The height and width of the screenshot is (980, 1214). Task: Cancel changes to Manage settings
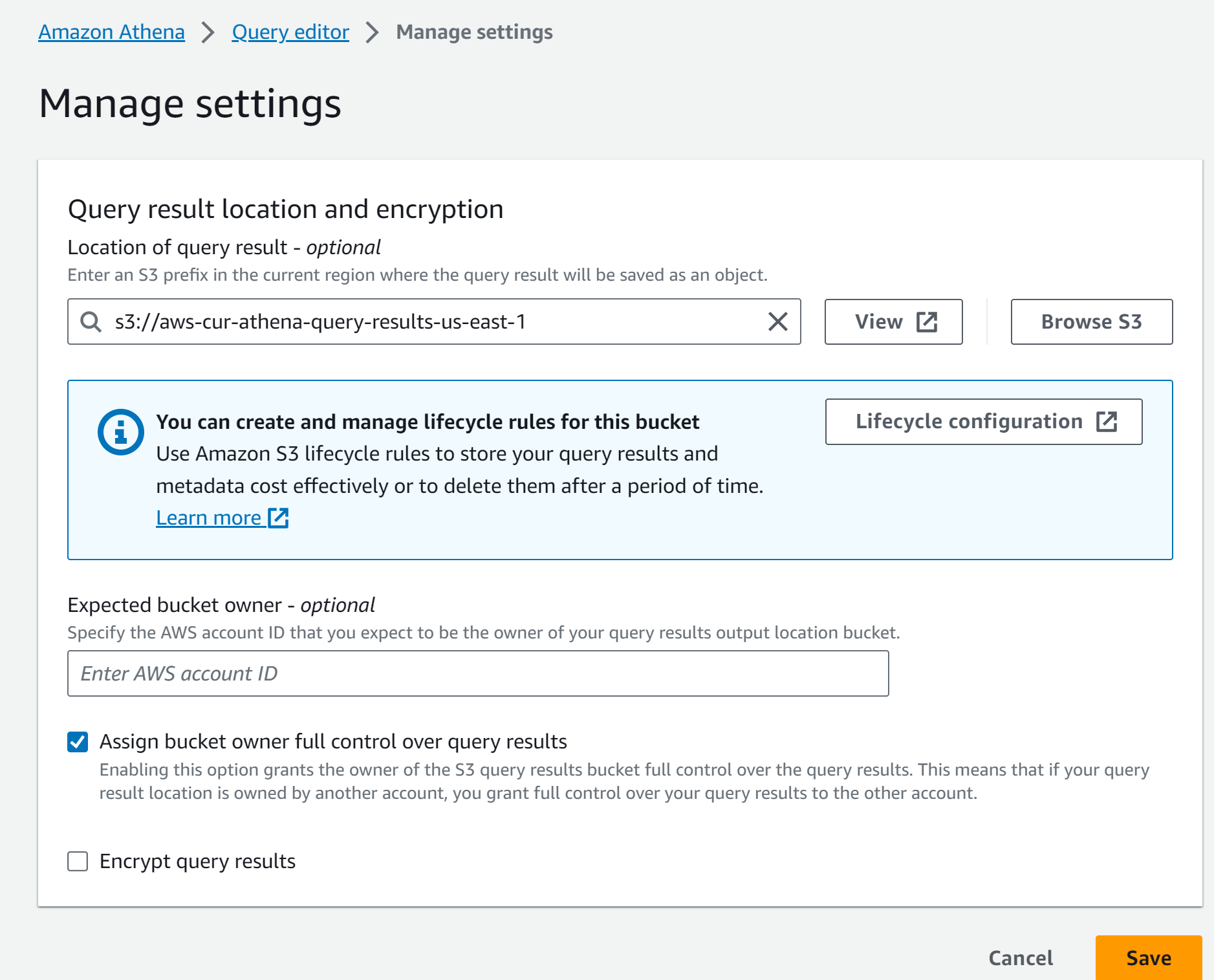point(1020,958)
